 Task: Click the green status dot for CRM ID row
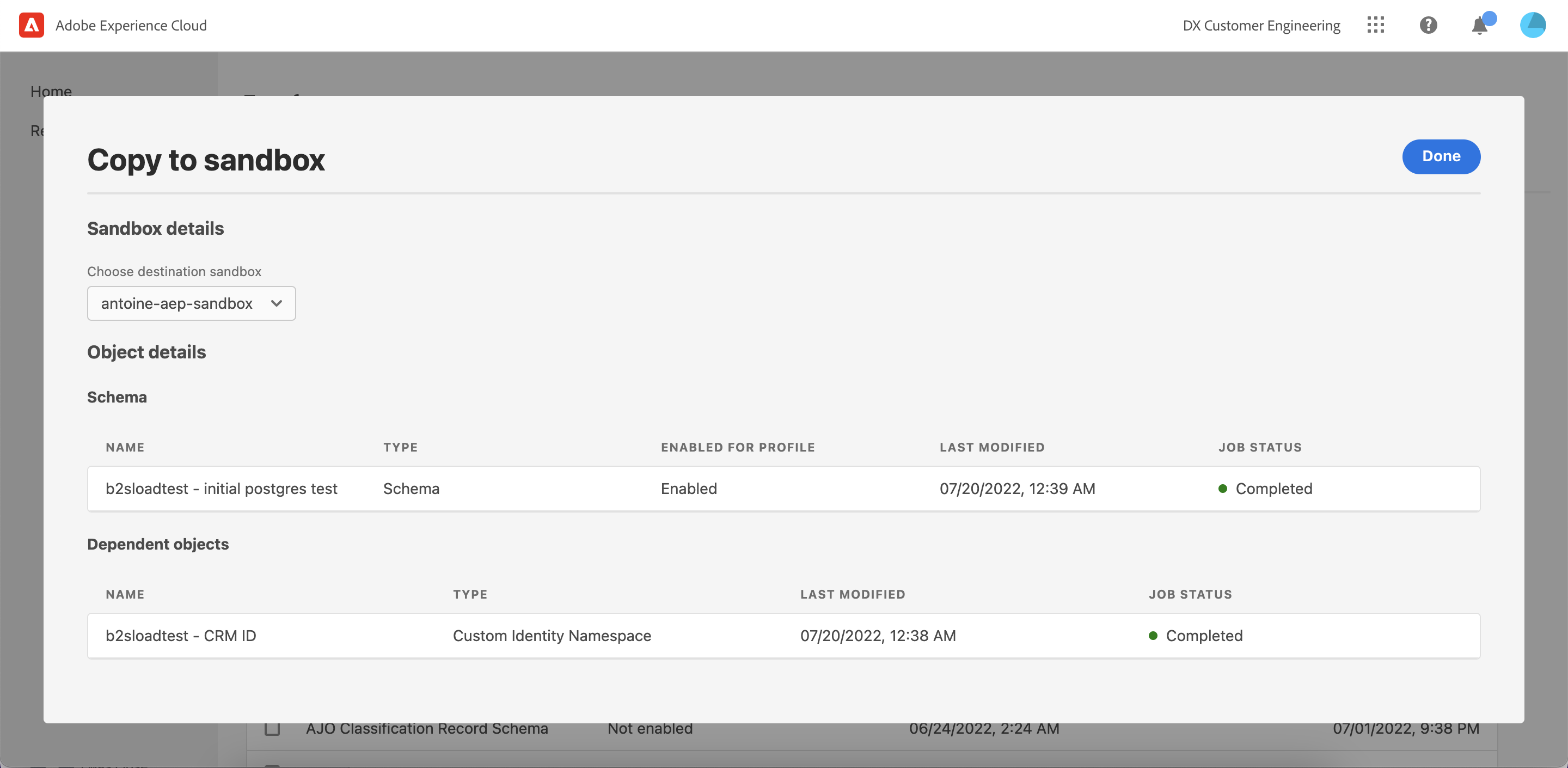(x=1152, y=635)
